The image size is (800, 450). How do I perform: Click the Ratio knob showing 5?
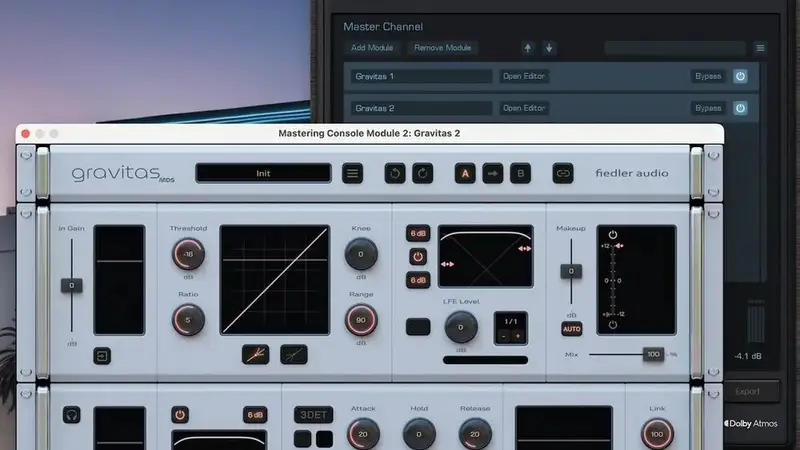188,320
